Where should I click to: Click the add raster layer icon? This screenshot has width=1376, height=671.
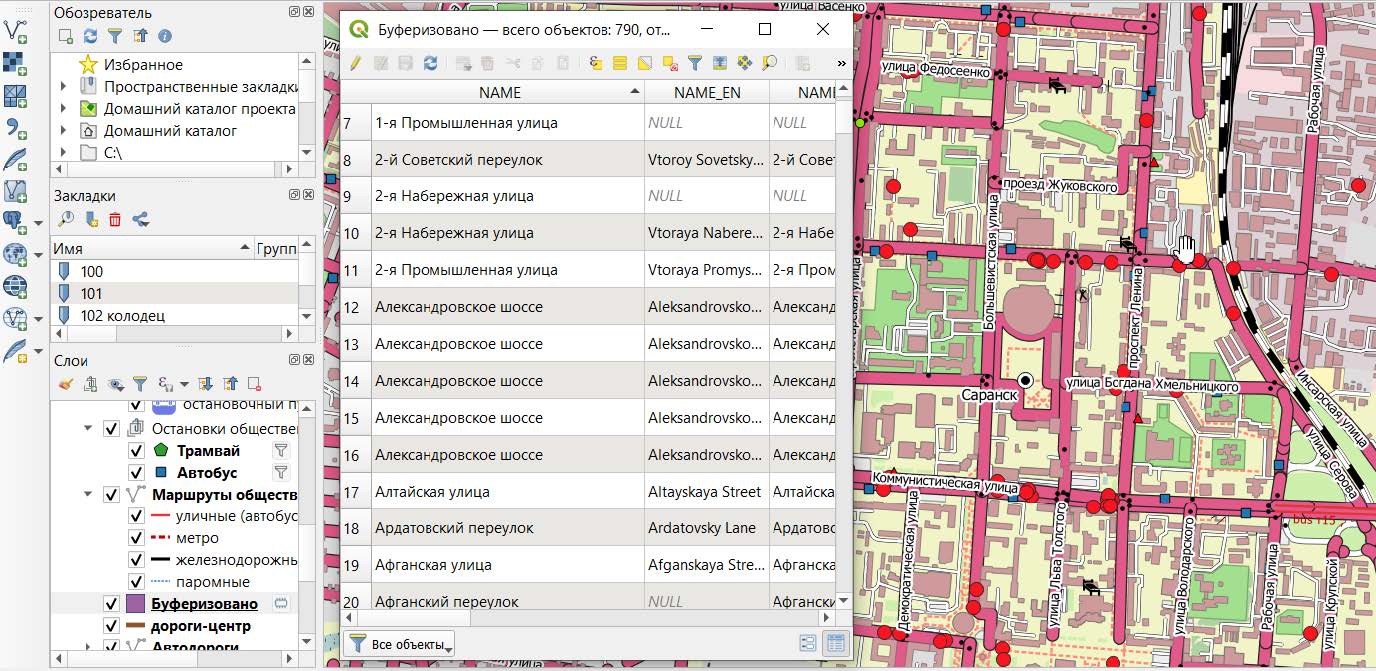coord(14,63)
